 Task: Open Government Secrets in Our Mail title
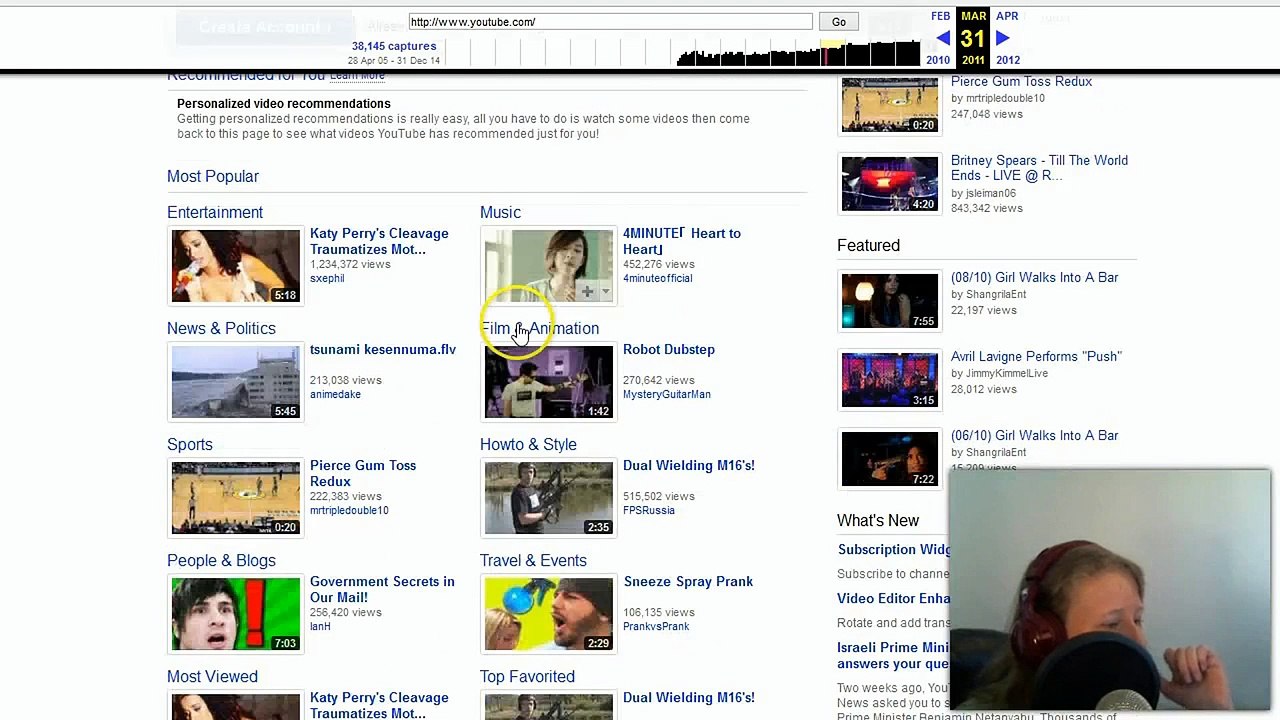(x=382, y=589)
